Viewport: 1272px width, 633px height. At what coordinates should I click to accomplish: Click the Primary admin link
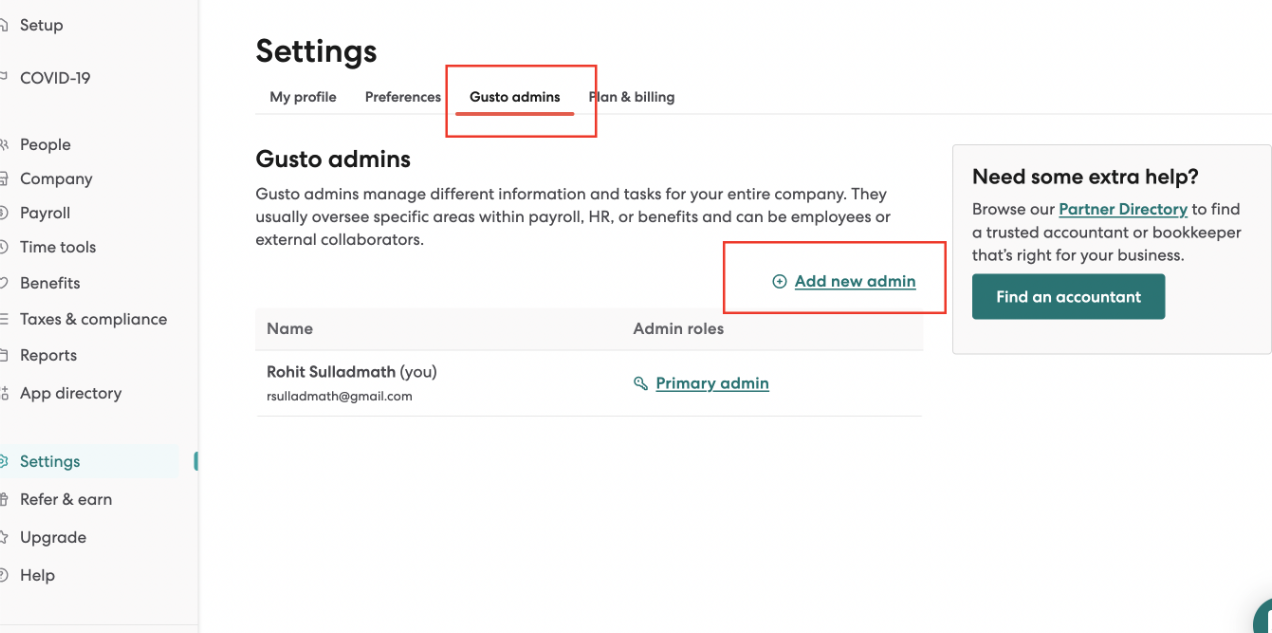[712, 383]
